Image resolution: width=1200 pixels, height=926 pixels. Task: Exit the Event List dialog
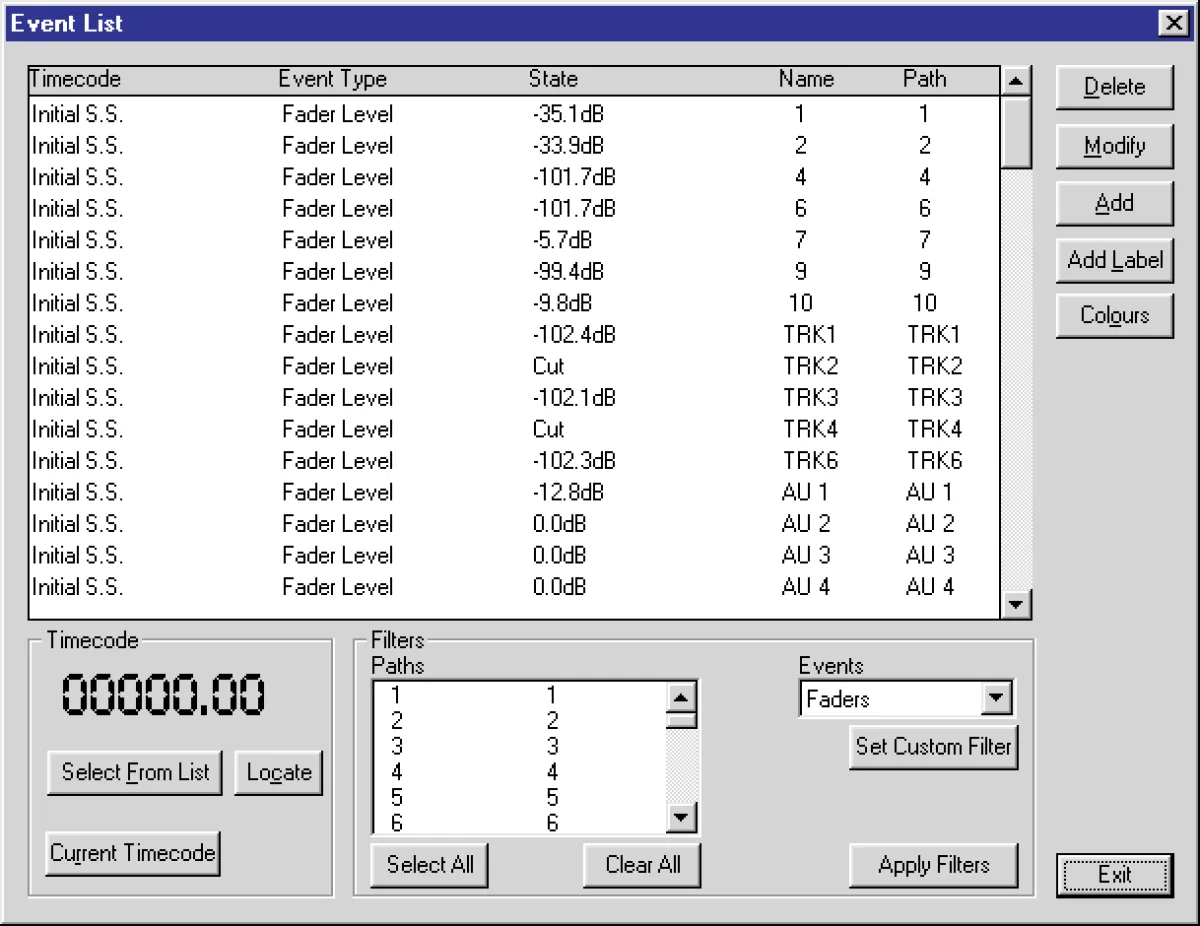(x=1114, y=875)
